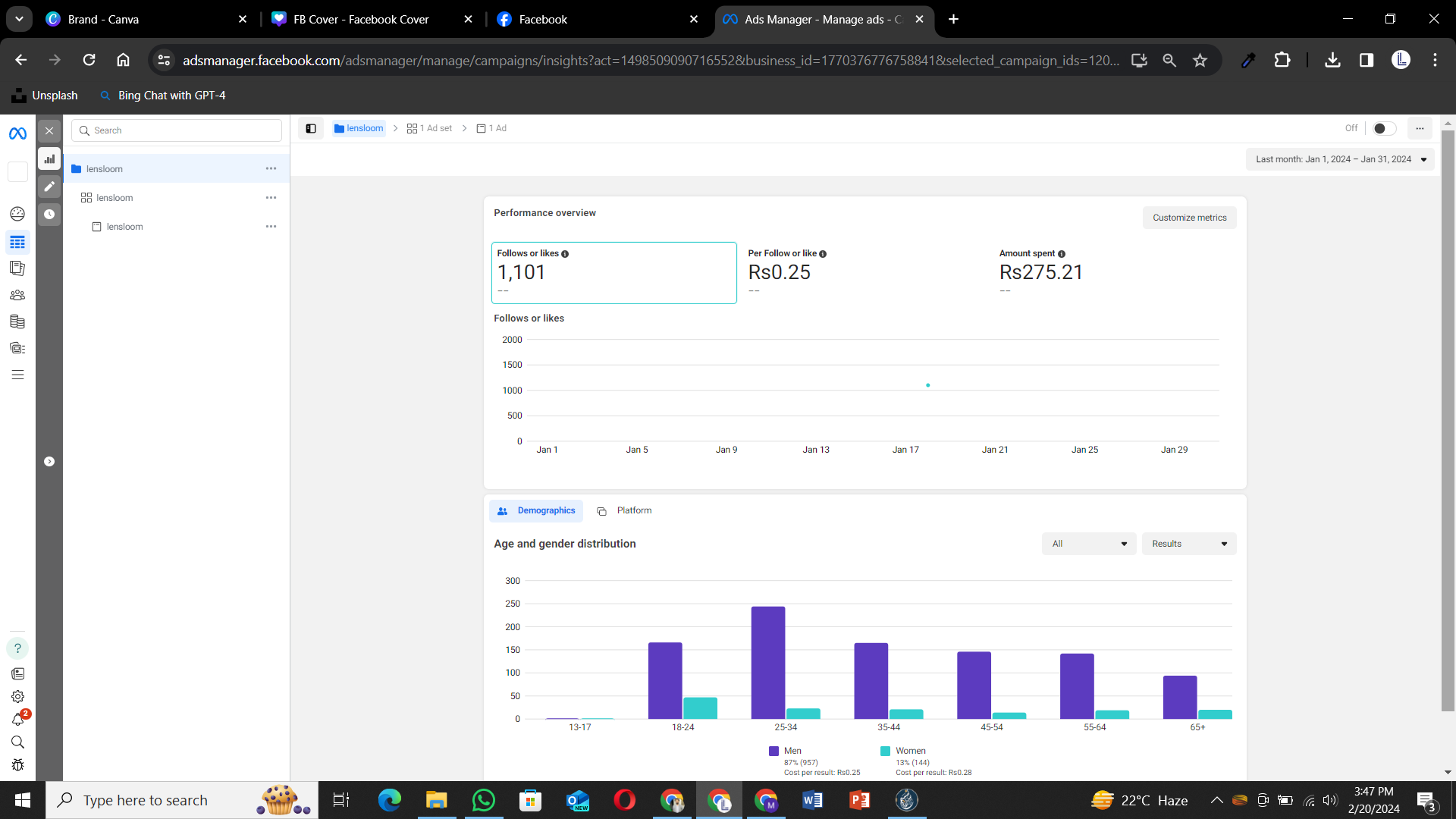Open the clock history icon
Screen dimensions: 1456x819
coord(49,215)
